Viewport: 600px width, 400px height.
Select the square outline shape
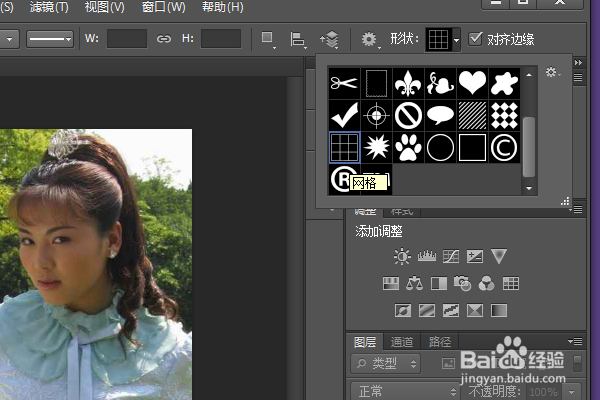[x=472, y=147]
